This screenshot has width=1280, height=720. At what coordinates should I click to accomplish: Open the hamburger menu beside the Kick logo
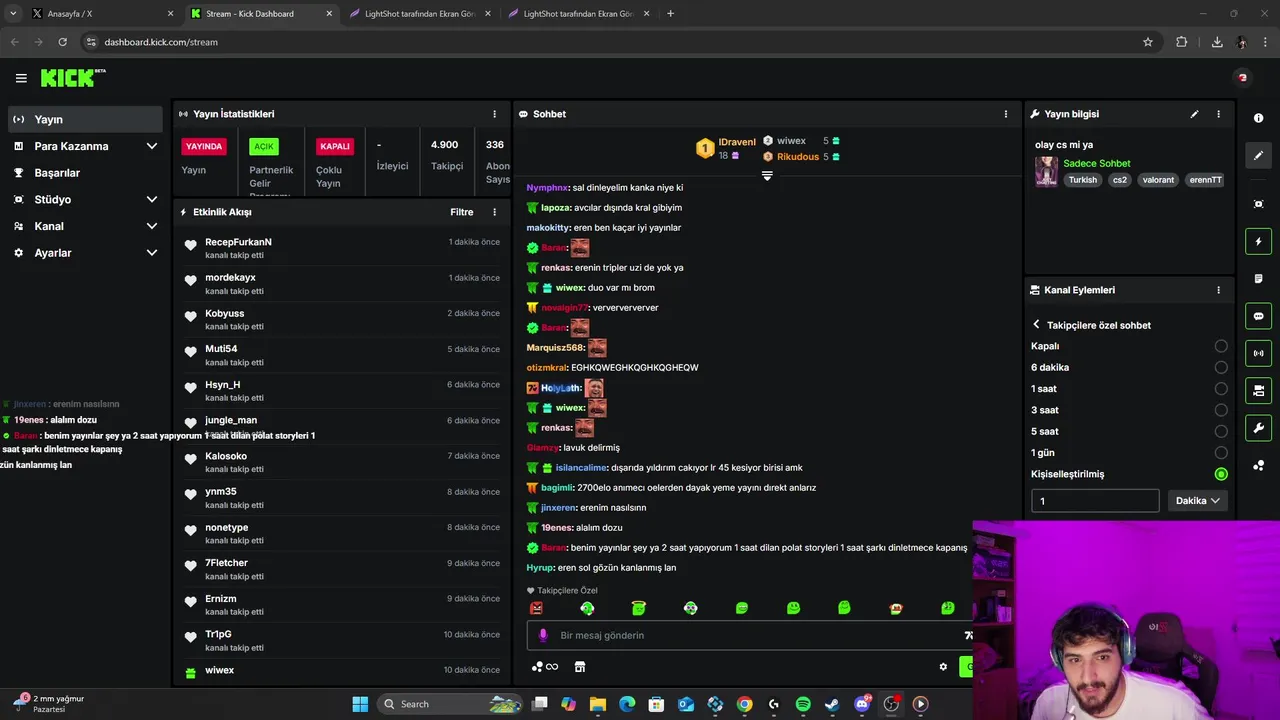click(x=21, y=78)
